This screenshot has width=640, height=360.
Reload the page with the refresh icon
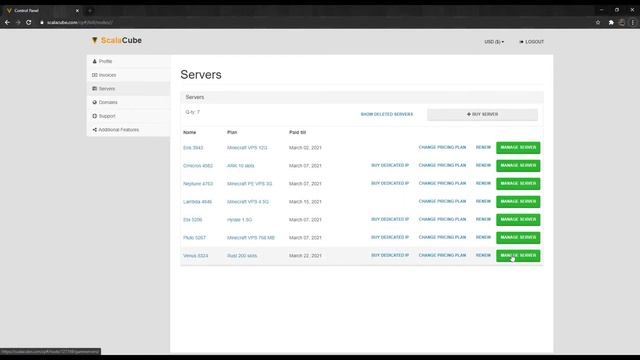pyautogui.click(x=29, y=22)
